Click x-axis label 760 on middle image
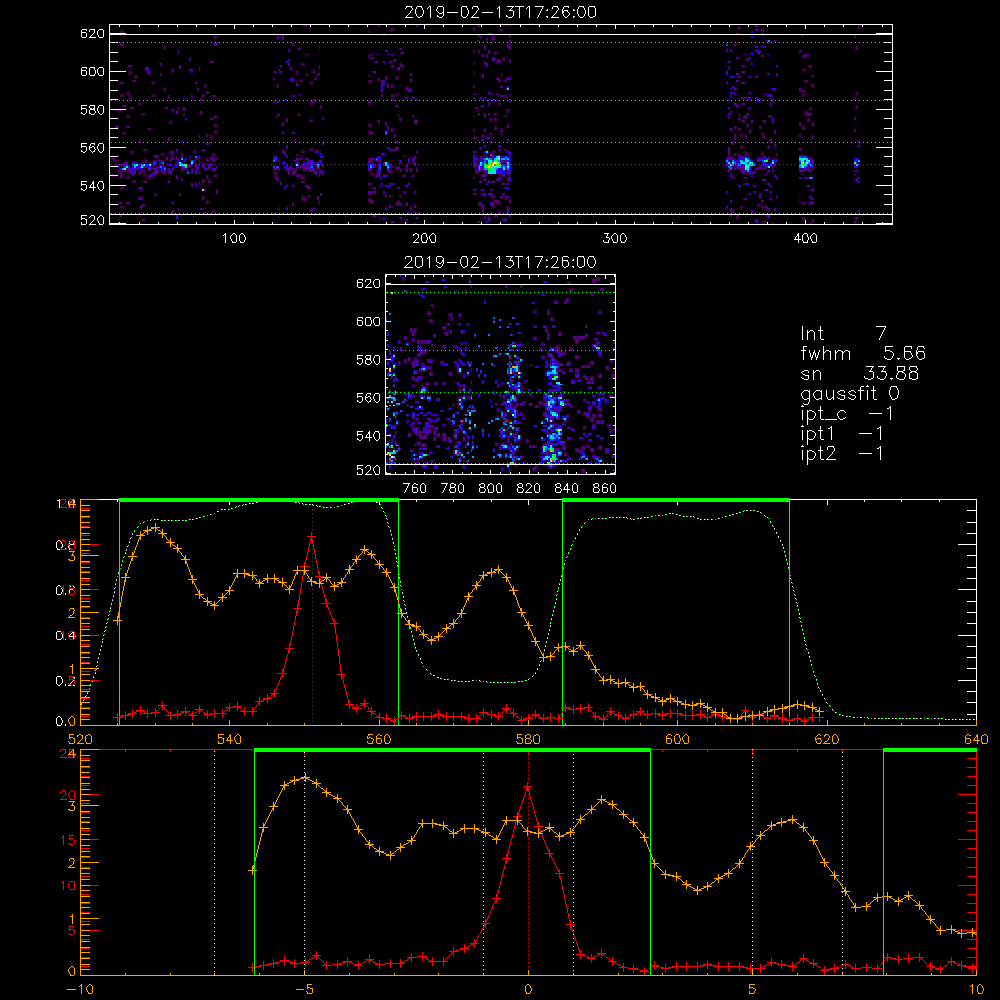The width and height of the screenshot is (1000, 1000). point(415,489)
